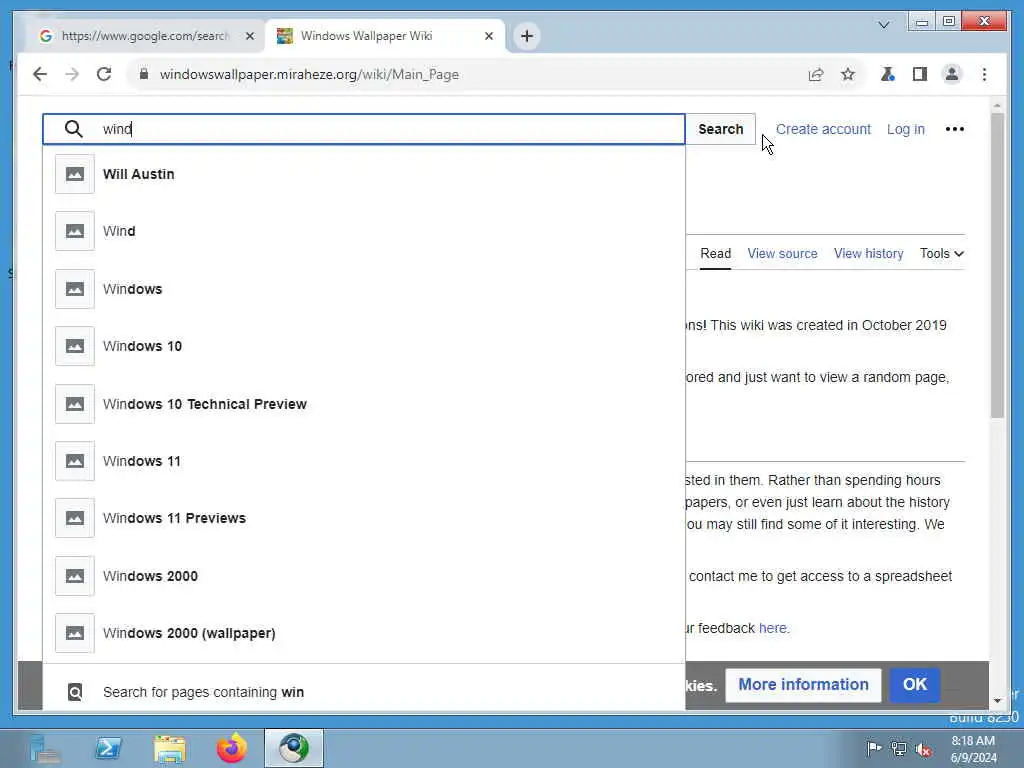Share this page via share icon
The height and width of the screenshot is (768, 1024).
tap(816, 74)
